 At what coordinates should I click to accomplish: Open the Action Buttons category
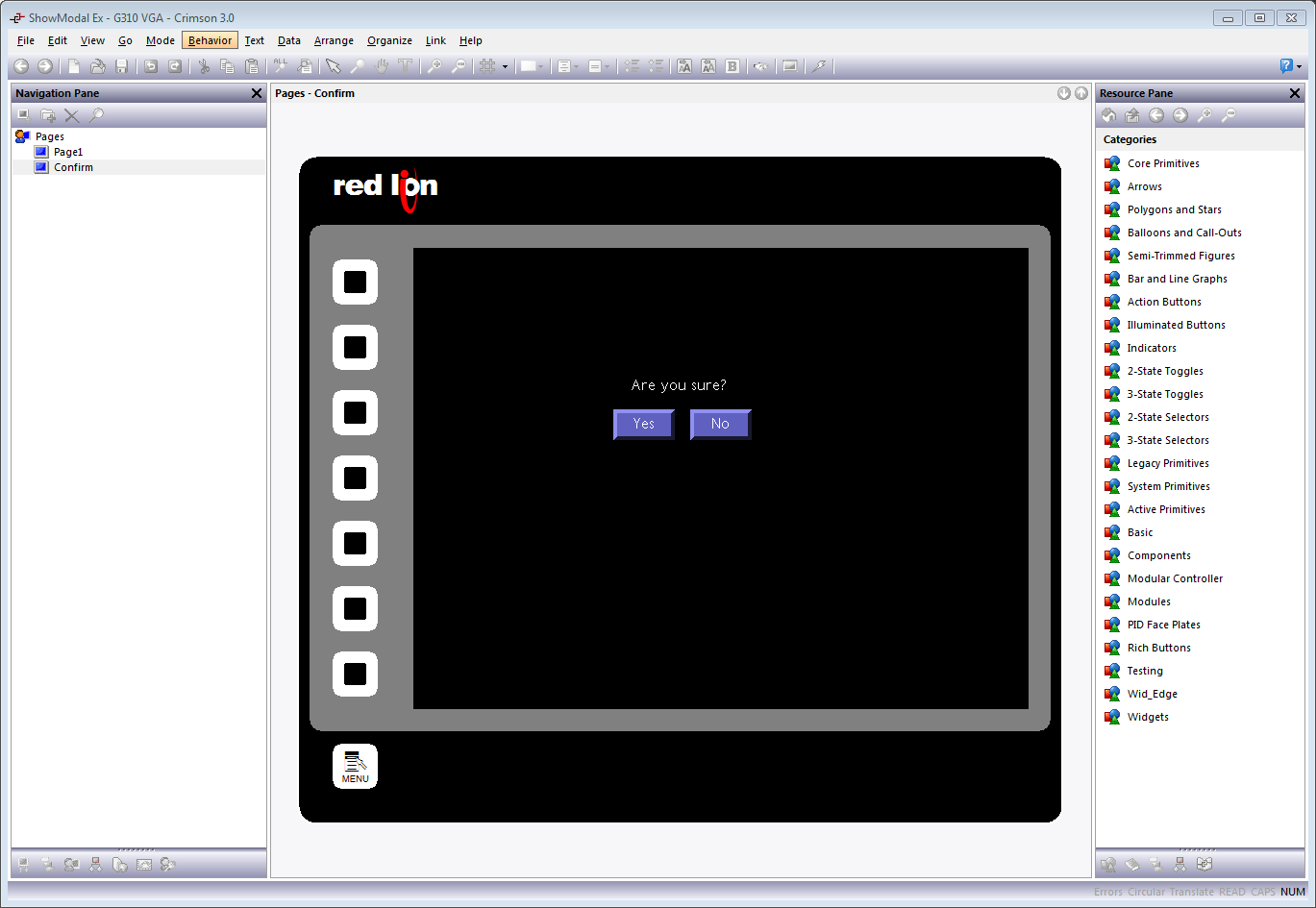[1164, 302]
